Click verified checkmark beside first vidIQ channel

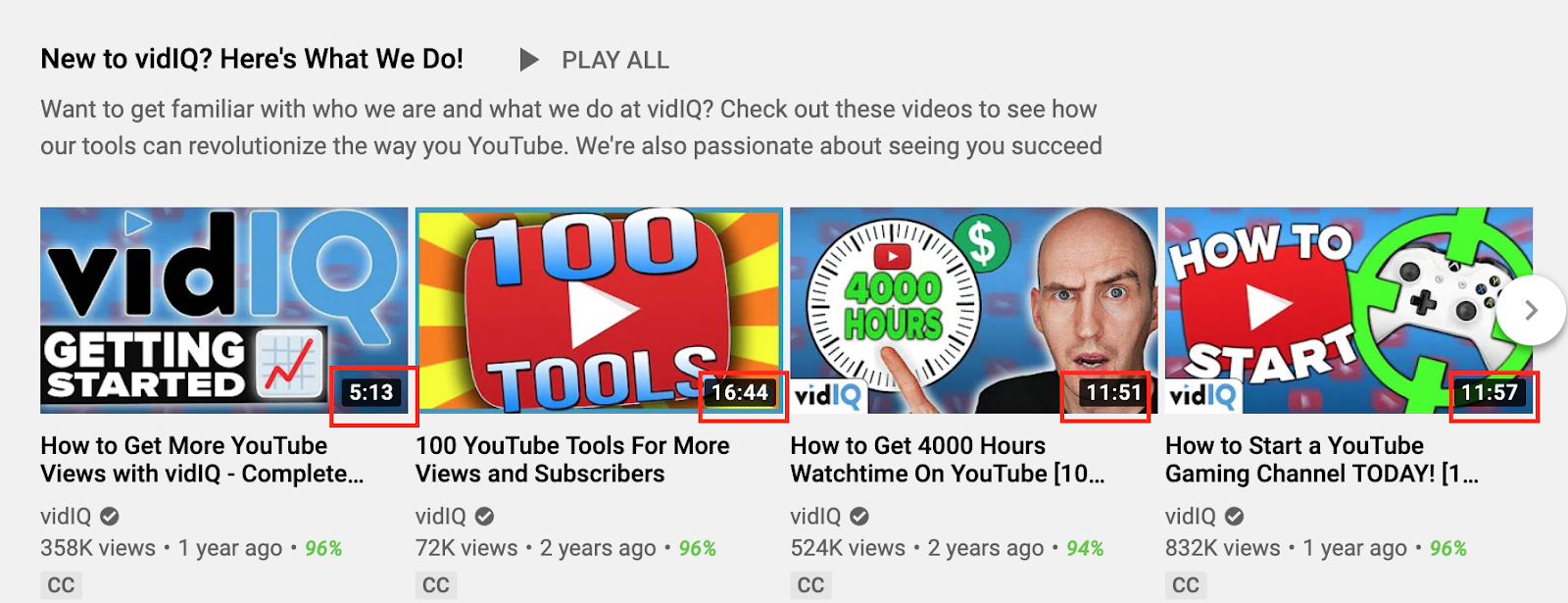[x=110, y=516]
